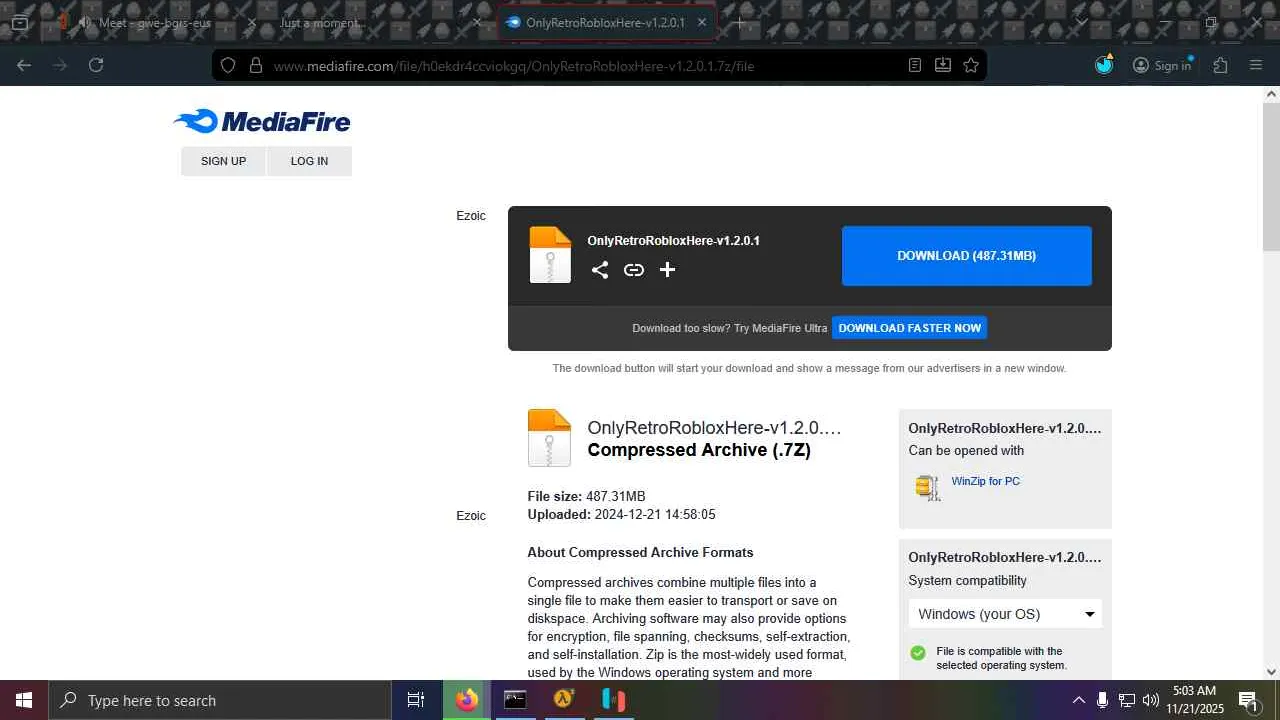
Task: Focus the URL address bar
Action: pyautogui.click(x=600, y=65)
